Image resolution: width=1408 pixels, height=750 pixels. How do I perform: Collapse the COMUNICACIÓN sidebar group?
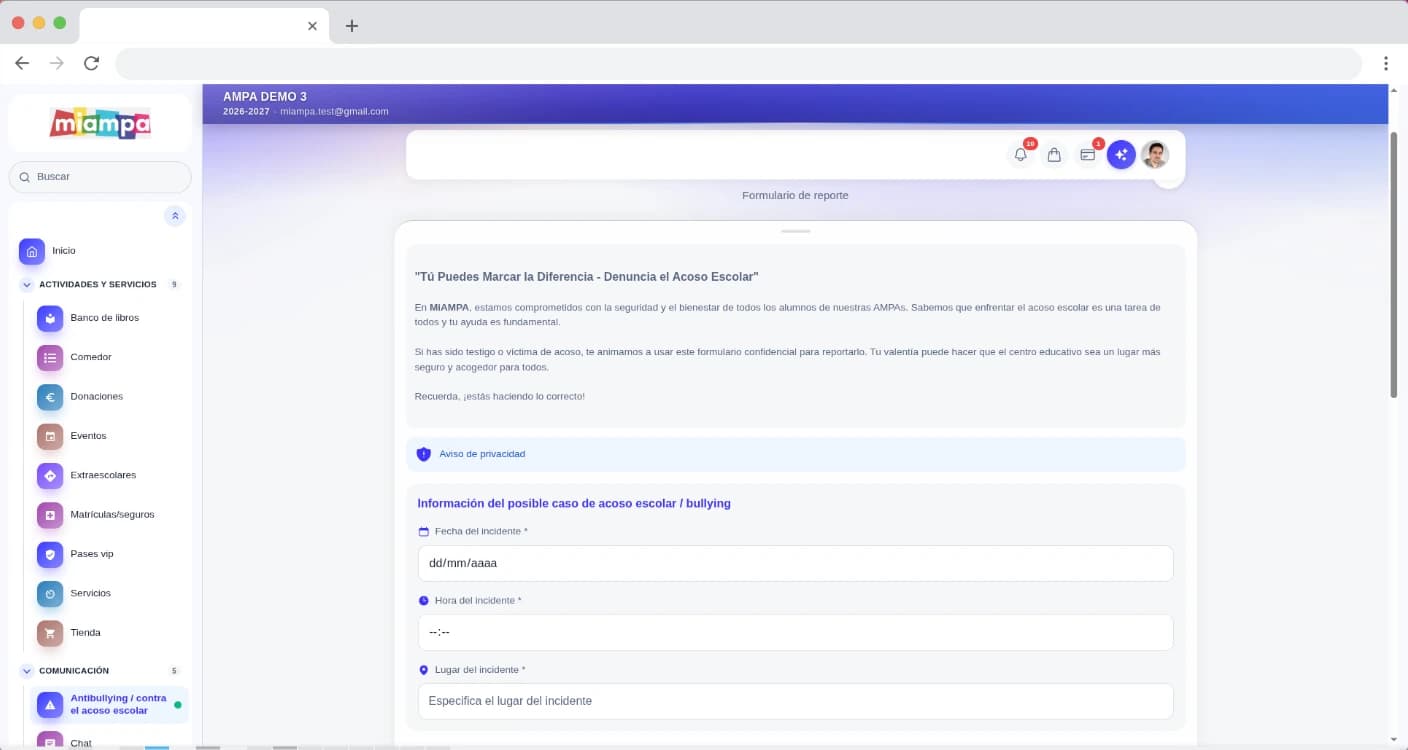point(99,671)
